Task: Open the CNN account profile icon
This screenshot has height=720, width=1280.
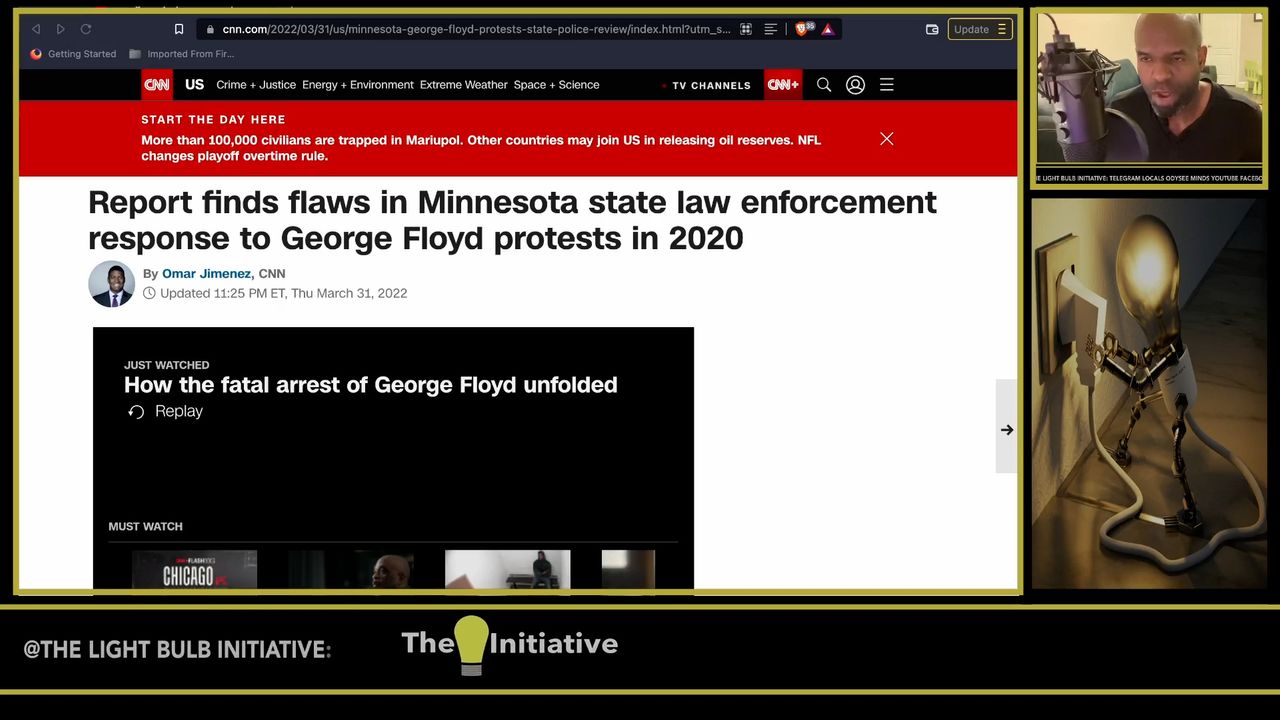Action: click(855, 85)
